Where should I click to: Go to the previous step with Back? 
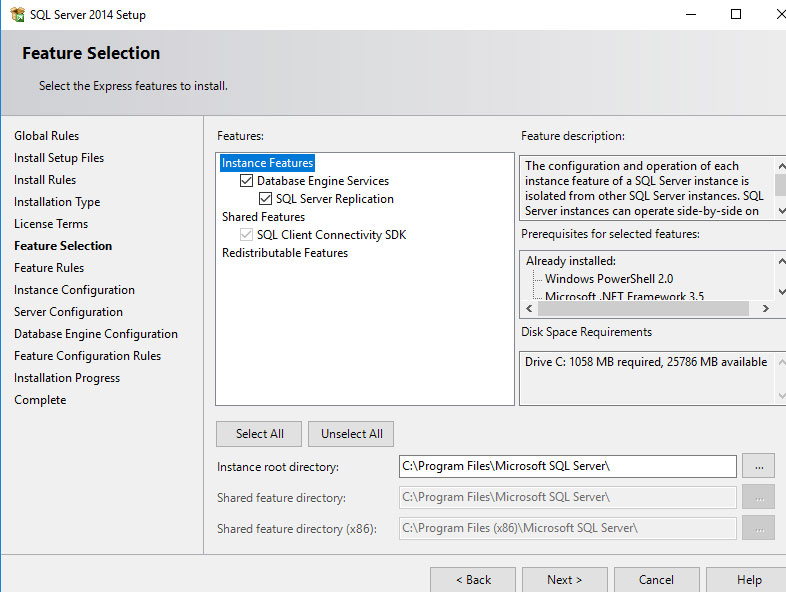[x=473, y=579]
